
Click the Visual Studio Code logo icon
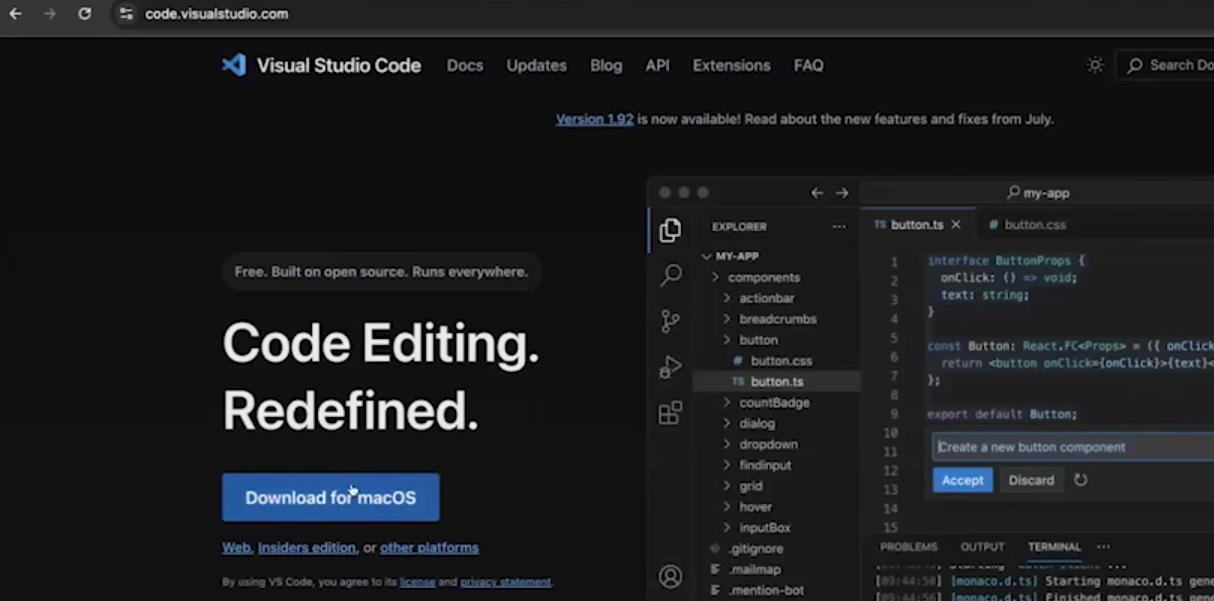tap(234, 65)
